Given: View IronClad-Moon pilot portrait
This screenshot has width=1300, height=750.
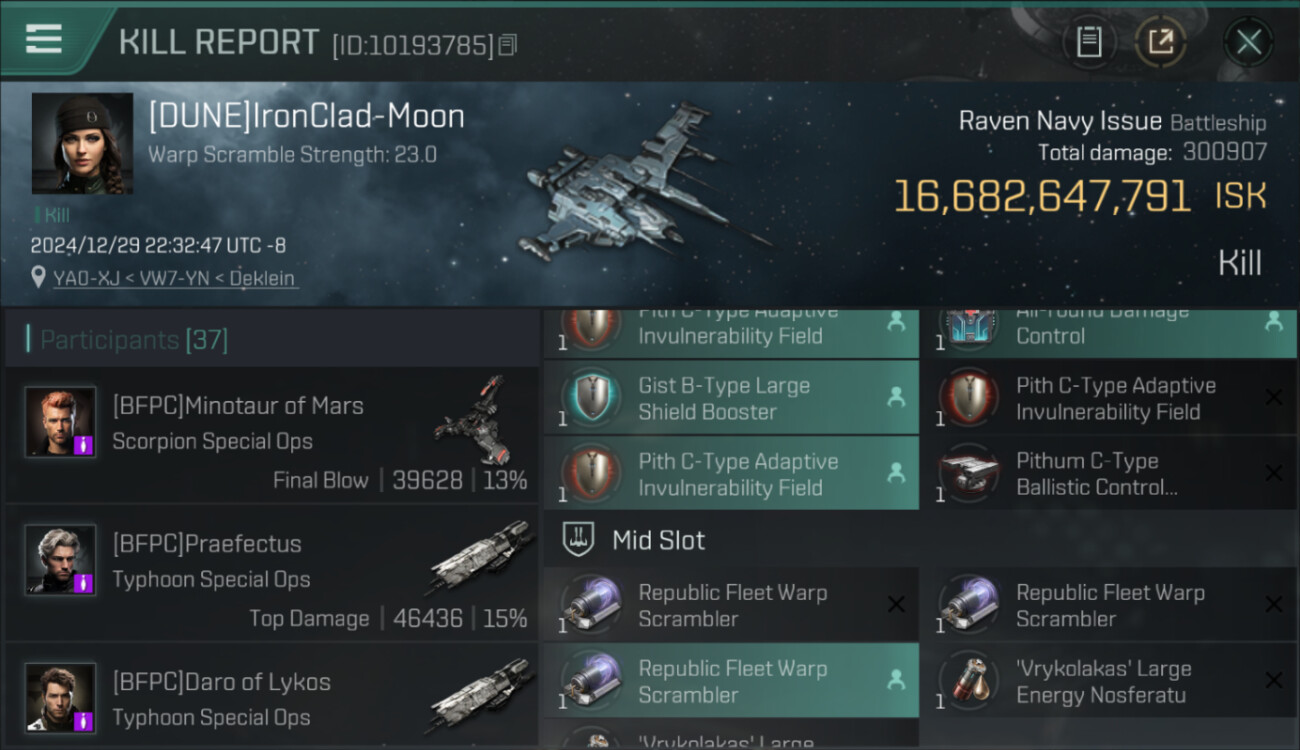Looking at the screenshot, I should [x=82, y=144].
